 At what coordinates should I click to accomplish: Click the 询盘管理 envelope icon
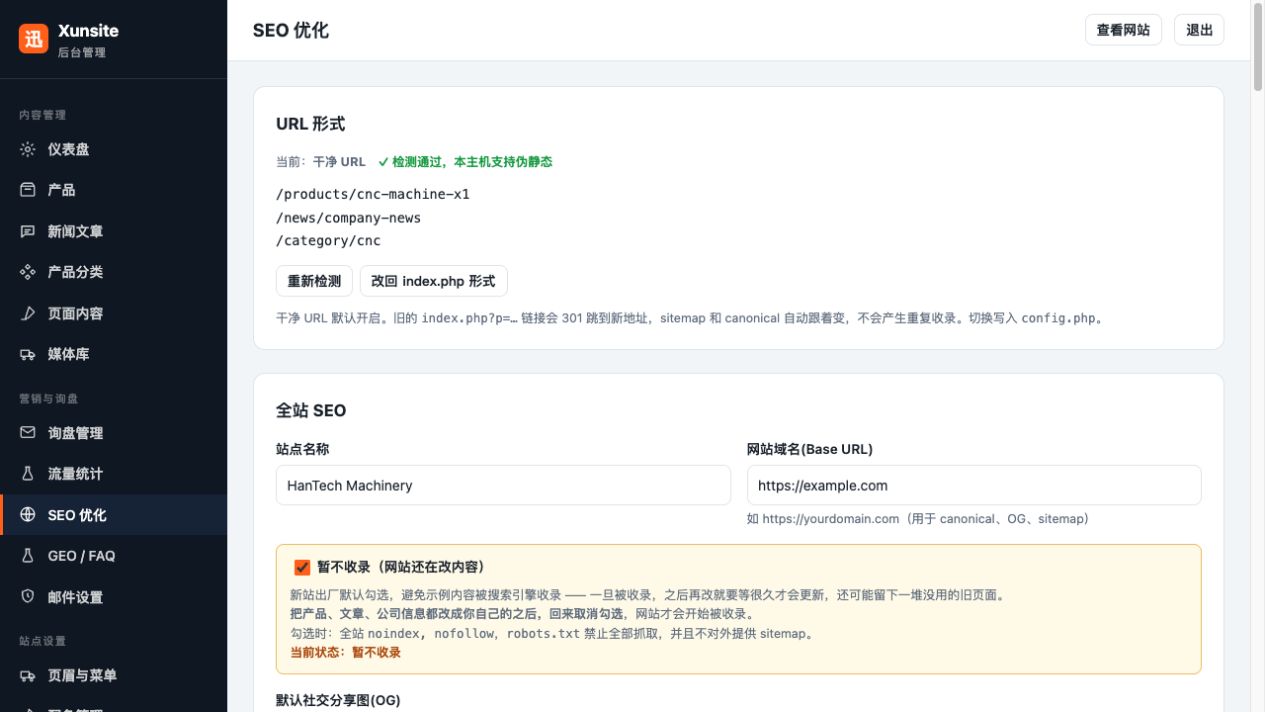pos(28,433)
